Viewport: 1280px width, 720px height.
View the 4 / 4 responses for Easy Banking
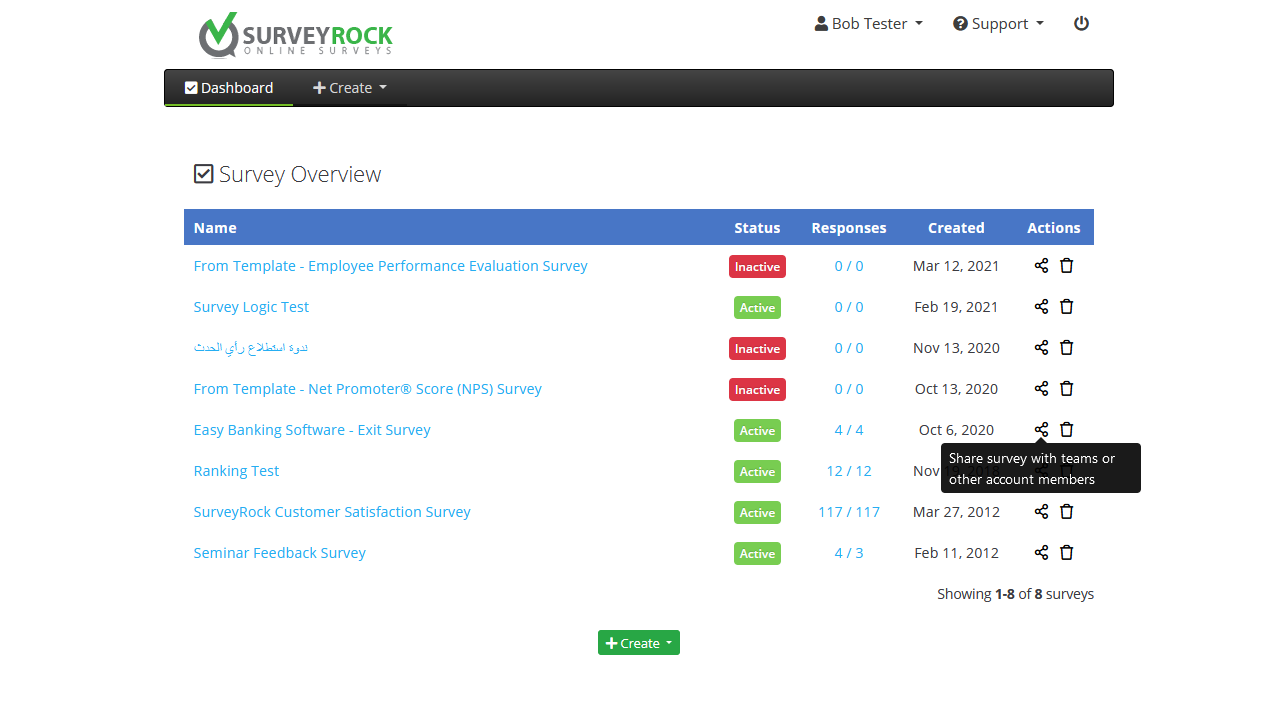[x=849, y=430]
